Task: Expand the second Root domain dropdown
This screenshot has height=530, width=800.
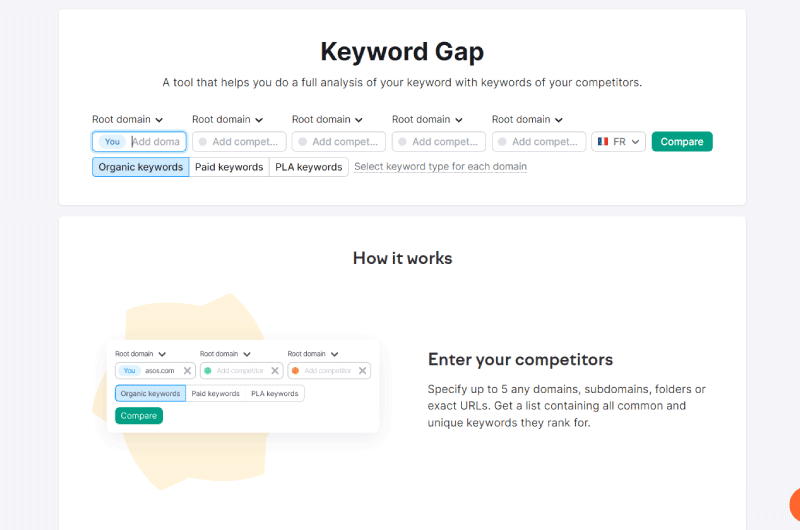Action: 227,119
